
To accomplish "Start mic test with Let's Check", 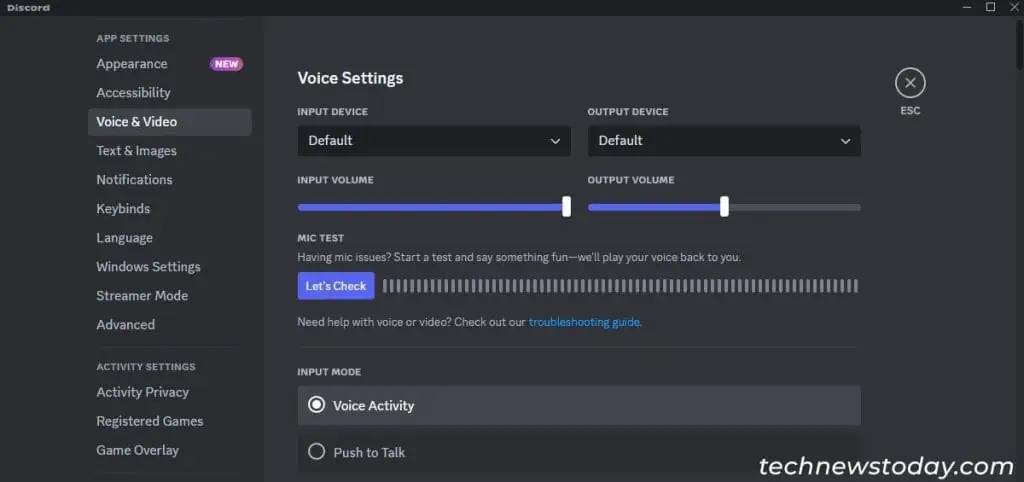I will [336, 286].
